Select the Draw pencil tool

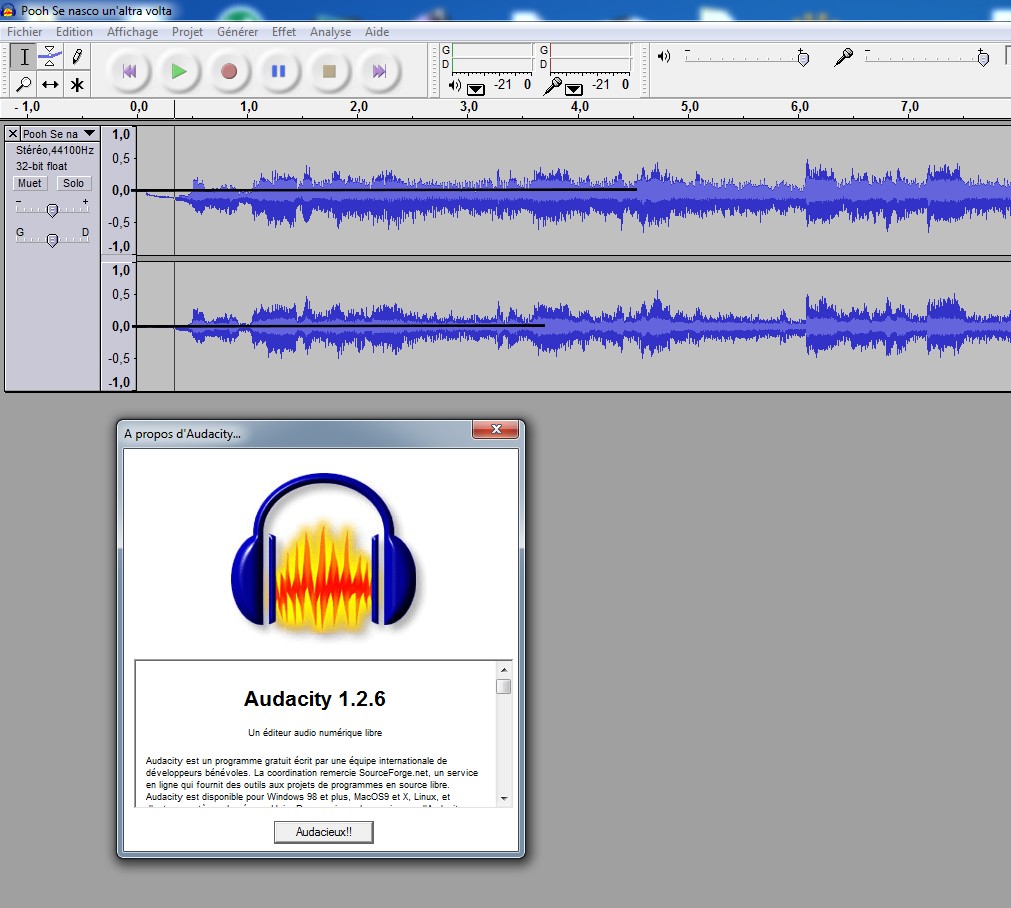pos(76,56)
